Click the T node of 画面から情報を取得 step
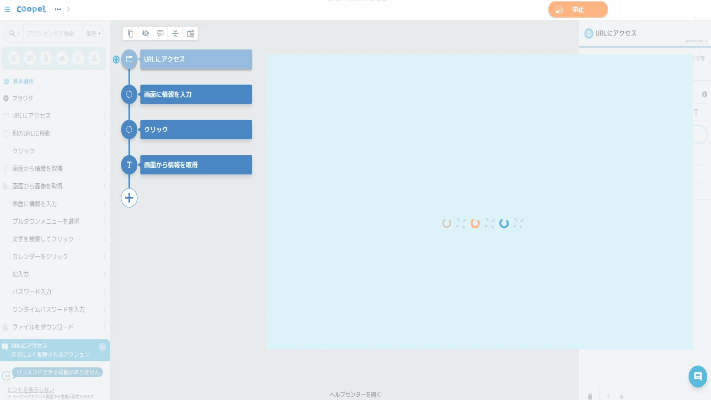The width and height of the screenshot is (711, 400). [x=129, y=165]
